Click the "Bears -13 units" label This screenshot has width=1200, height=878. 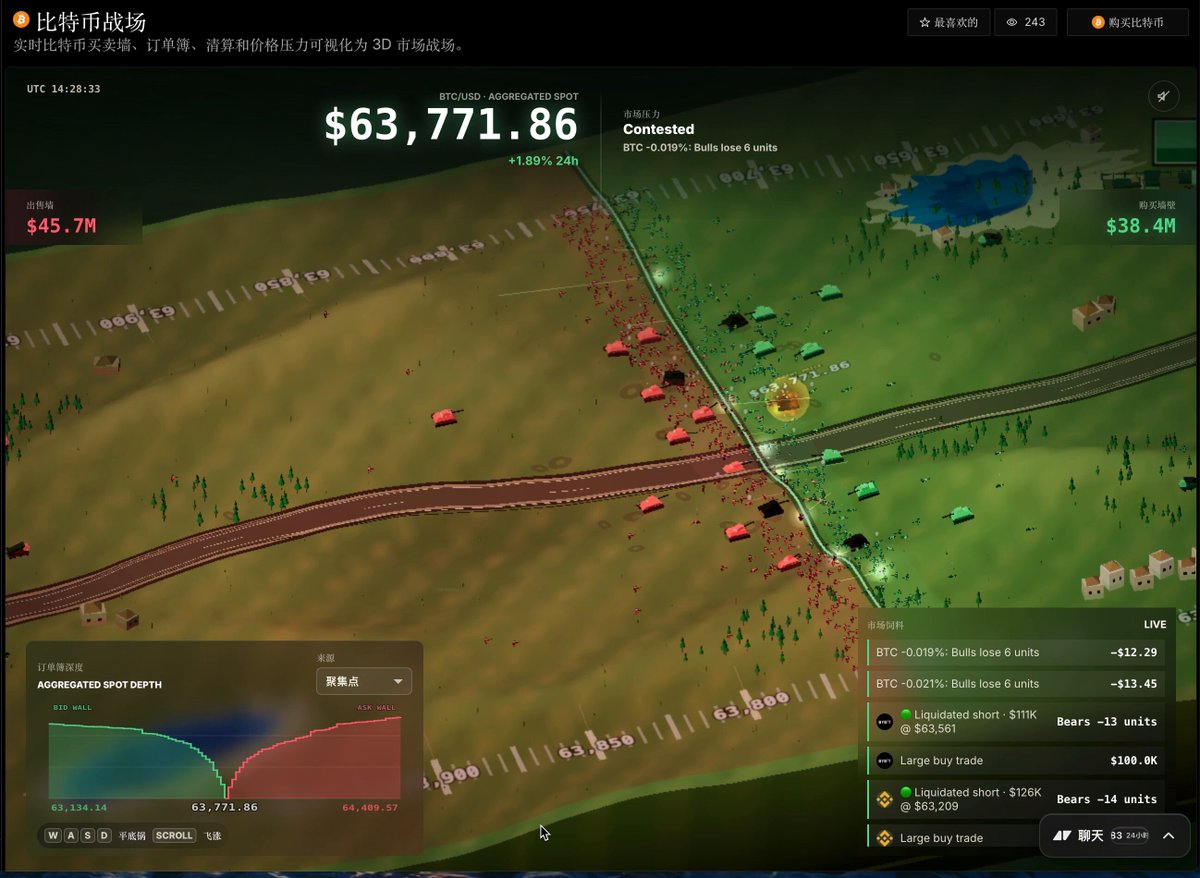tap(1106, 722)
